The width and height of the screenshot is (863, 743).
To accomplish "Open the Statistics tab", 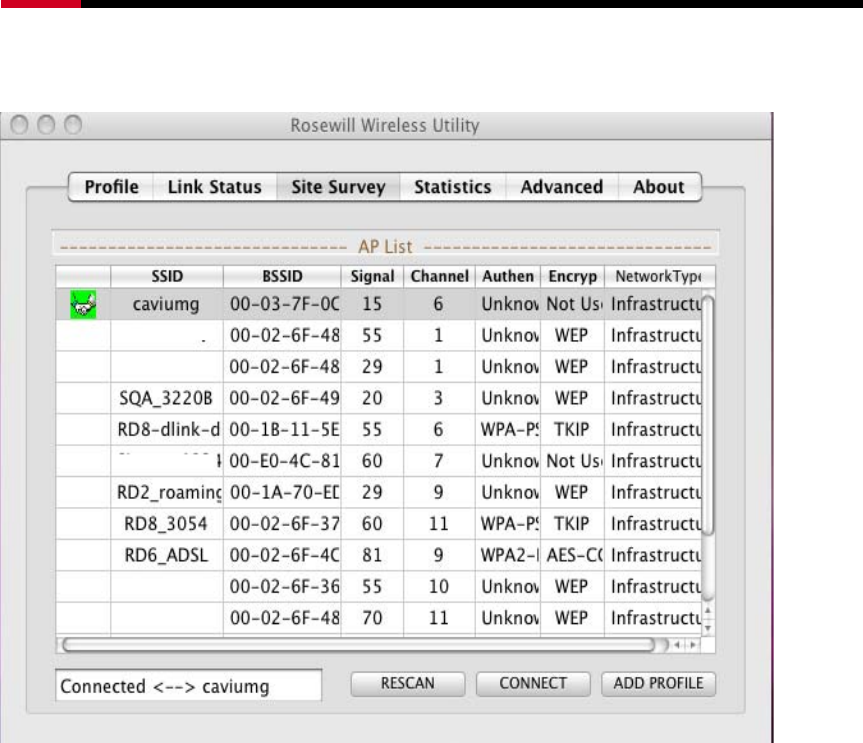I will coord(452,187).
